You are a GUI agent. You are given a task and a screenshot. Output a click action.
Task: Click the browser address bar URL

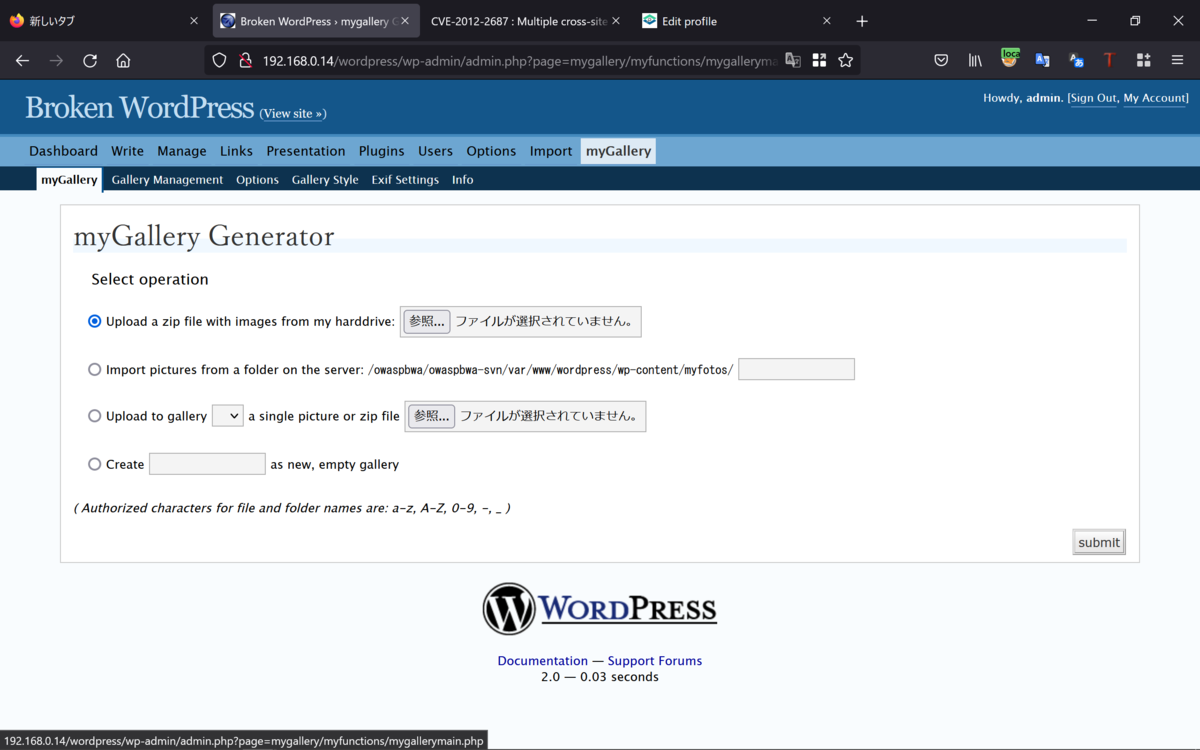click(520, 61)
